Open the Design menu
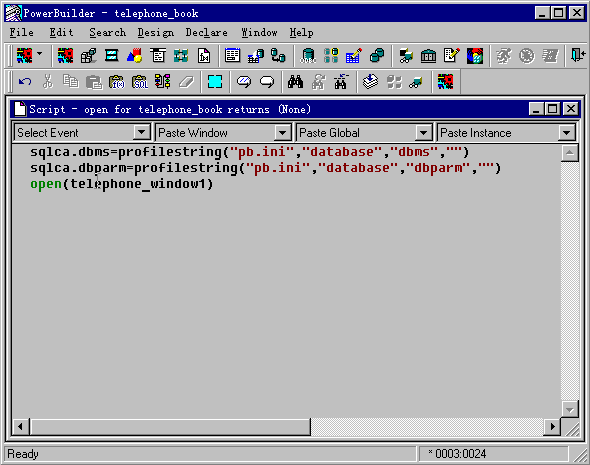The width and height of the screenshot is (590, 465). 155,33
